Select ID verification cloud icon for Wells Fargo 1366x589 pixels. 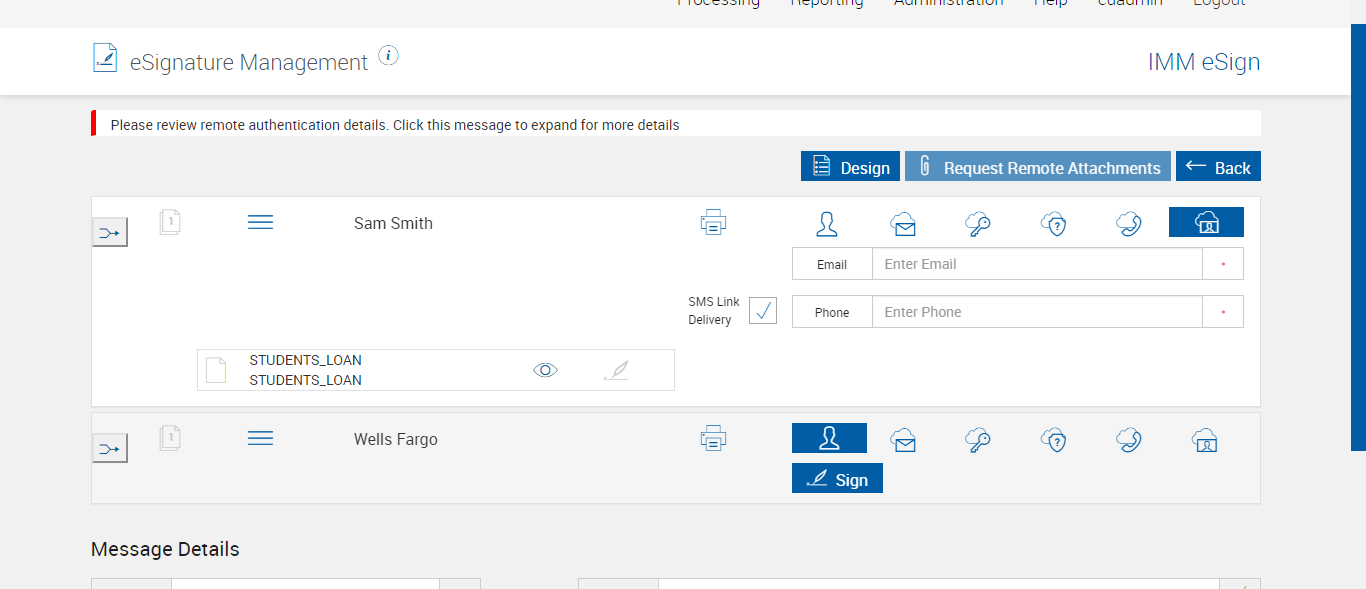click(x=1205, y=440)
